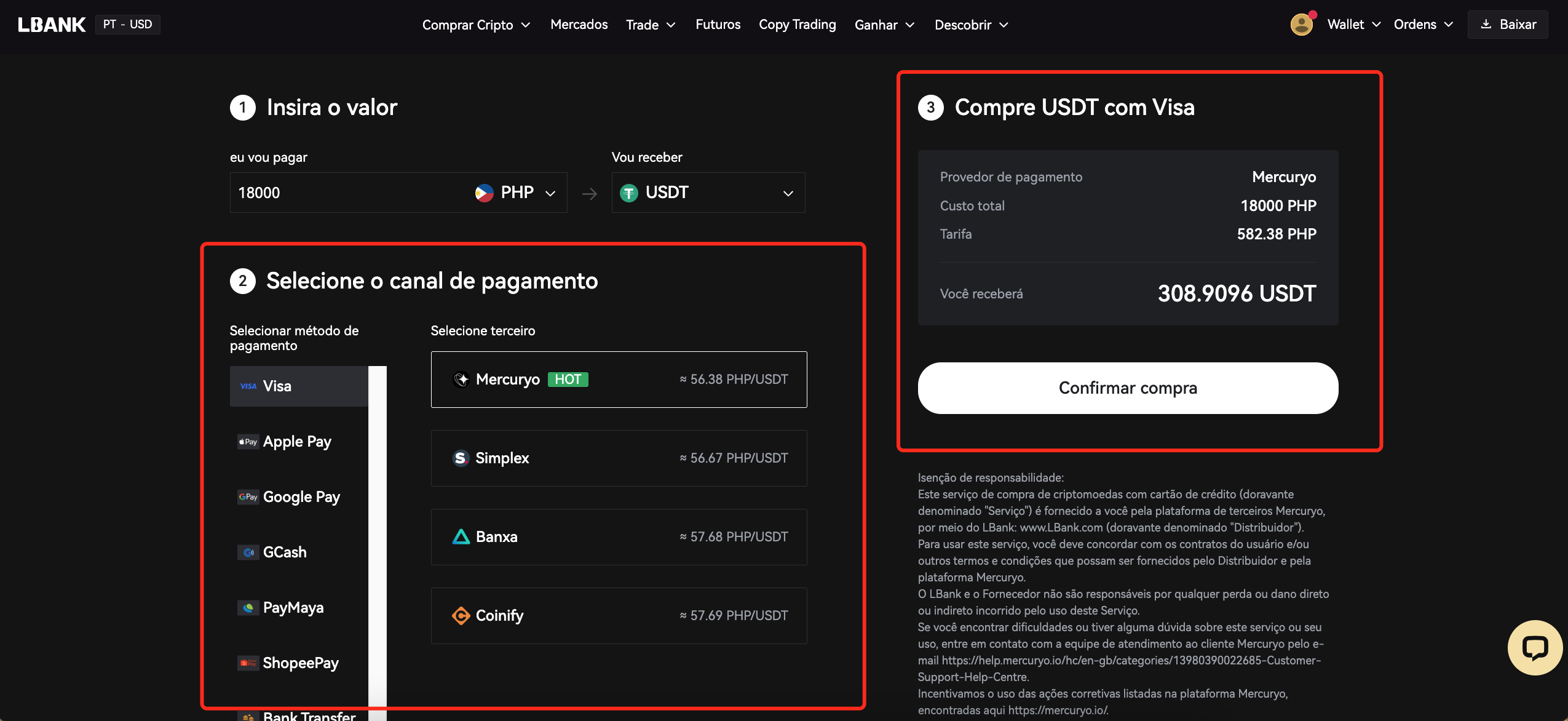Click the 582.38 PHP fee value
Screen dimensions: 1568x721
pos(1277,234)
